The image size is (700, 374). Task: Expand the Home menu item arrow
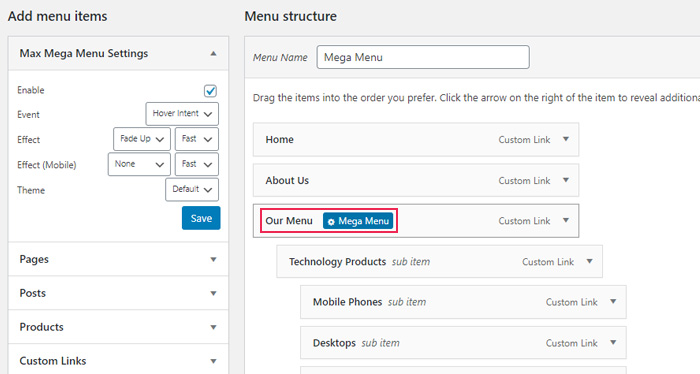566,139
